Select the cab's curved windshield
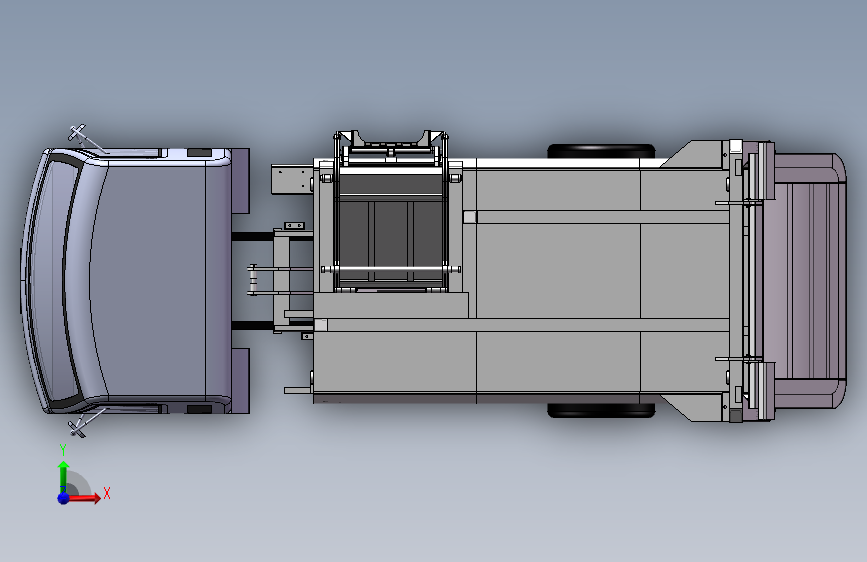Image resolution: width=867 pixels, height=562 pixels. click(53, 281)
